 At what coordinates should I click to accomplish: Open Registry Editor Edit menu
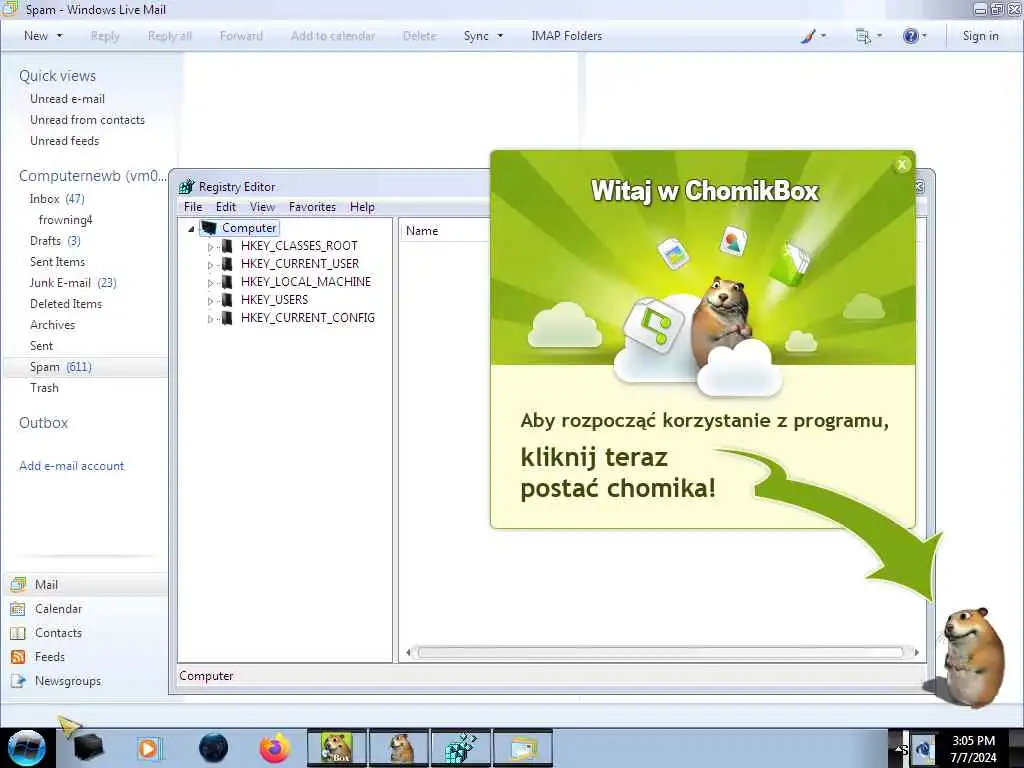pyautogui.click(x=225, y=206)
